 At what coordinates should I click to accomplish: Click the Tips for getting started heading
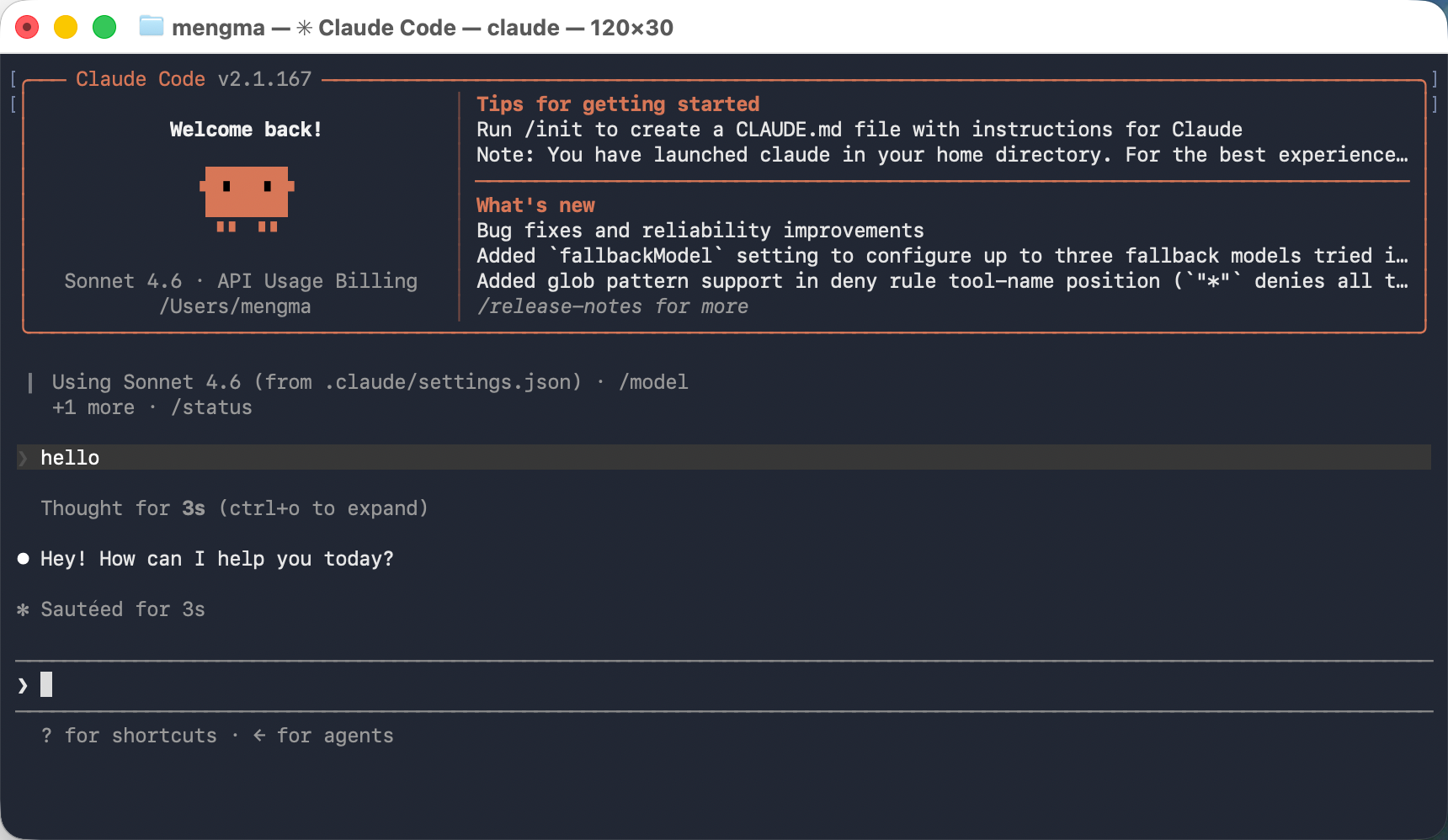618,104
